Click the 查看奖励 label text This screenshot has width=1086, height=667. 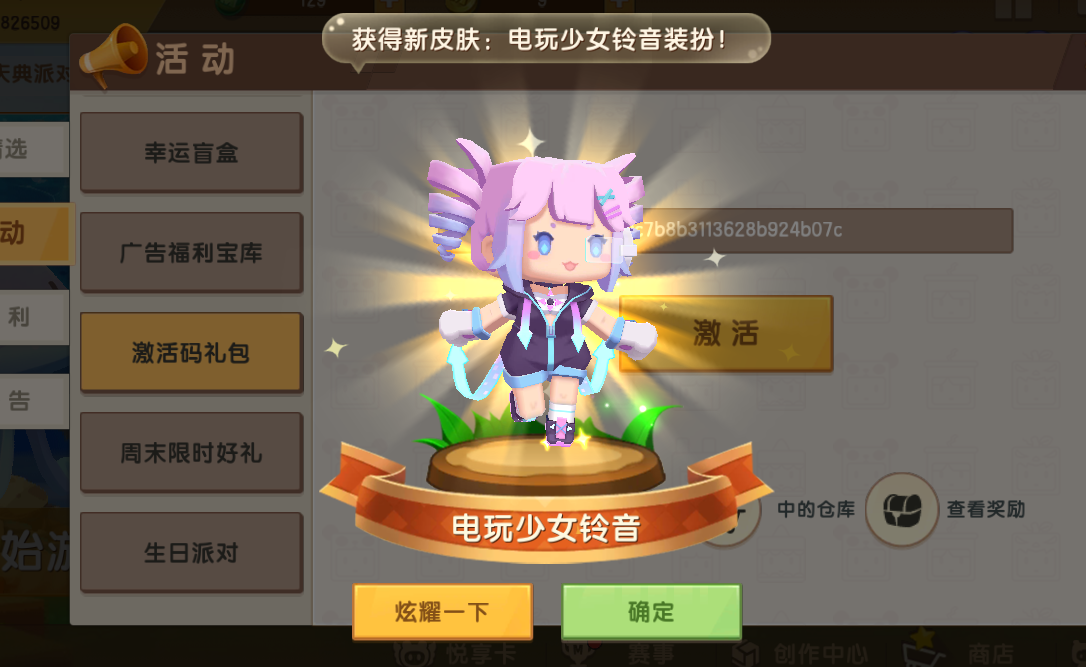[985, 509]
